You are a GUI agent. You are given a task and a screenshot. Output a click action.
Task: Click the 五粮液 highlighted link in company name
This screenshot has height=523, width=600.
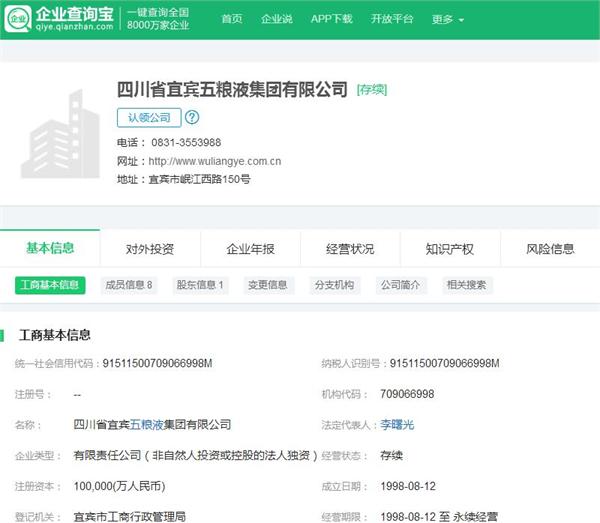tap(147, 425)
